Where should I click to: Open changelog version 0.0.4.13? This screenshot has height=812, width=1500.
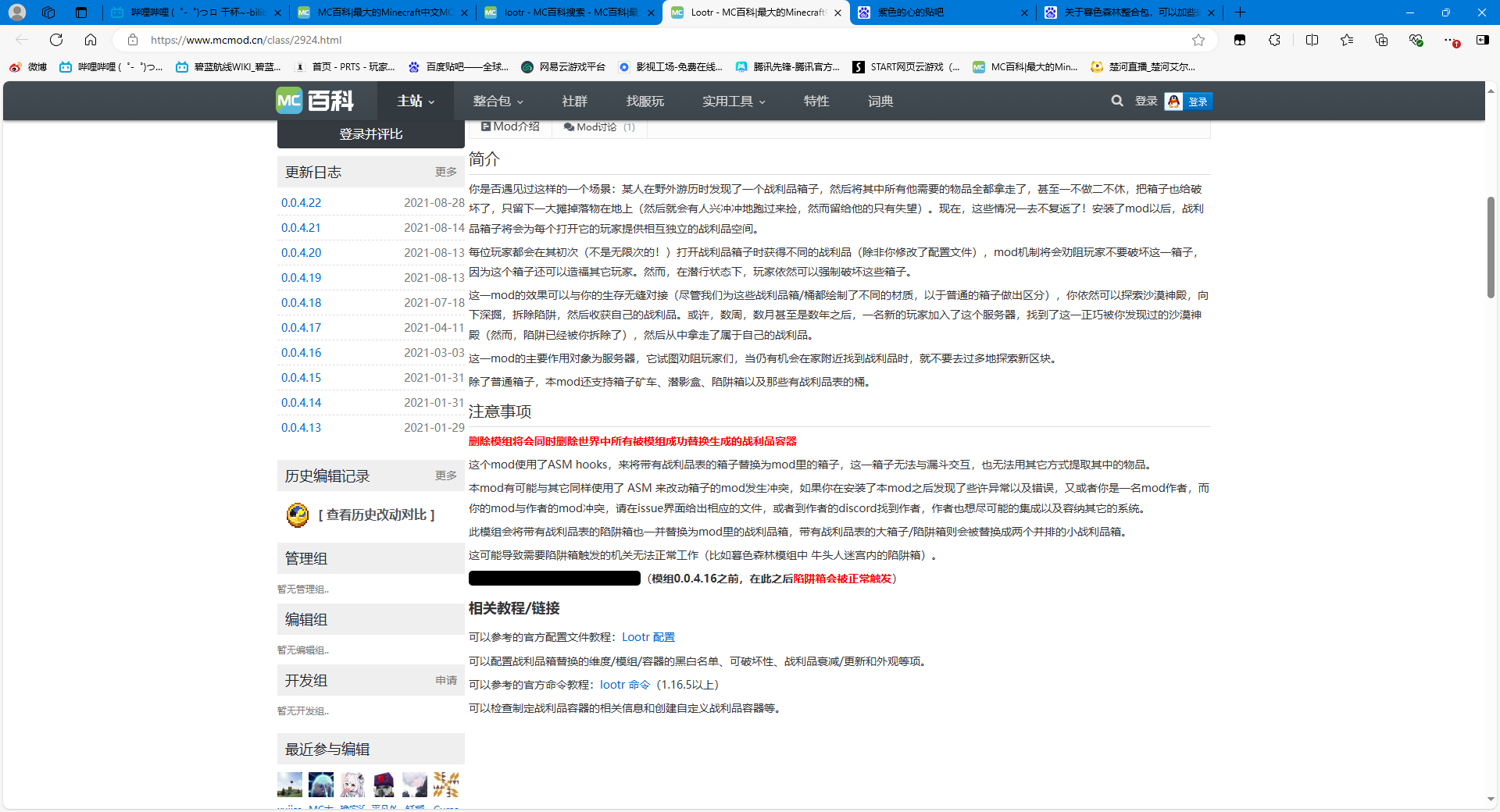302,427
